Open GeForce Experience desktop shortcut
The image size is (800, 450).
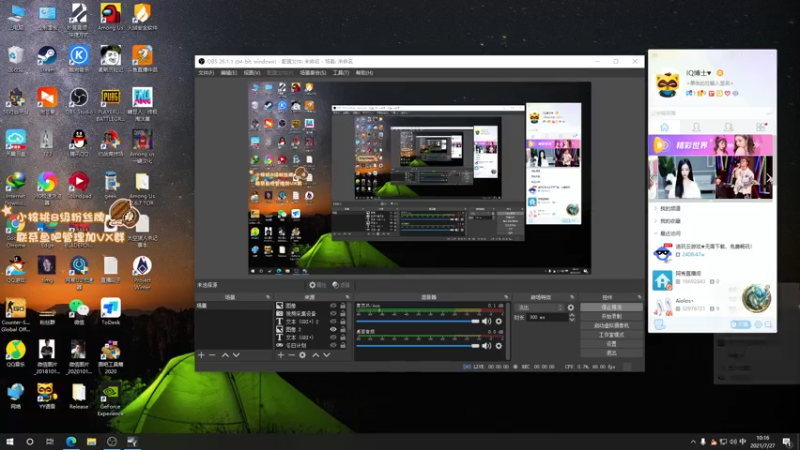[x=110, y=399]
